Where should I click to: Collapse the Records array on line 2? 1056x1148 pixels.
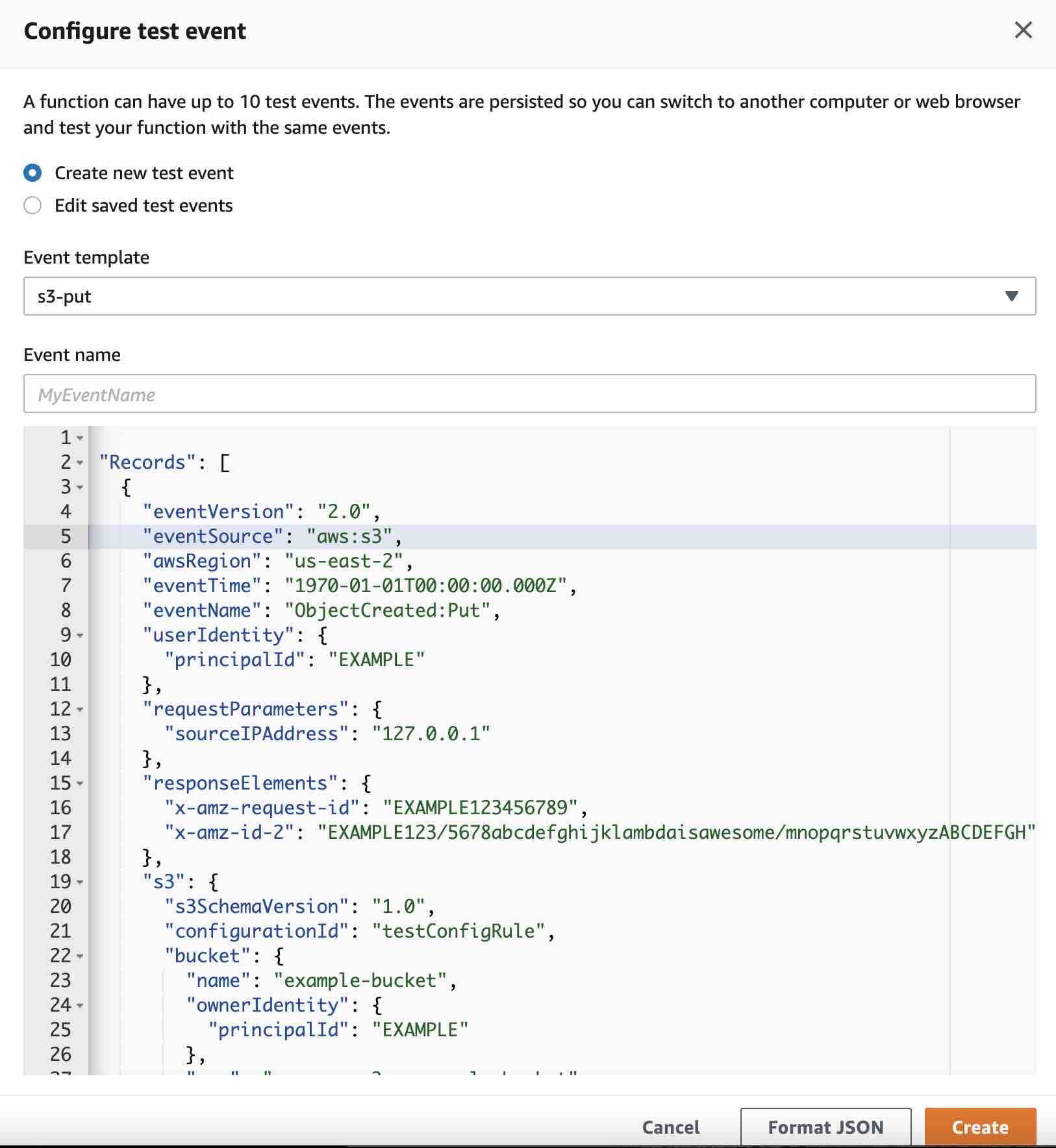[x=79, y=463]
